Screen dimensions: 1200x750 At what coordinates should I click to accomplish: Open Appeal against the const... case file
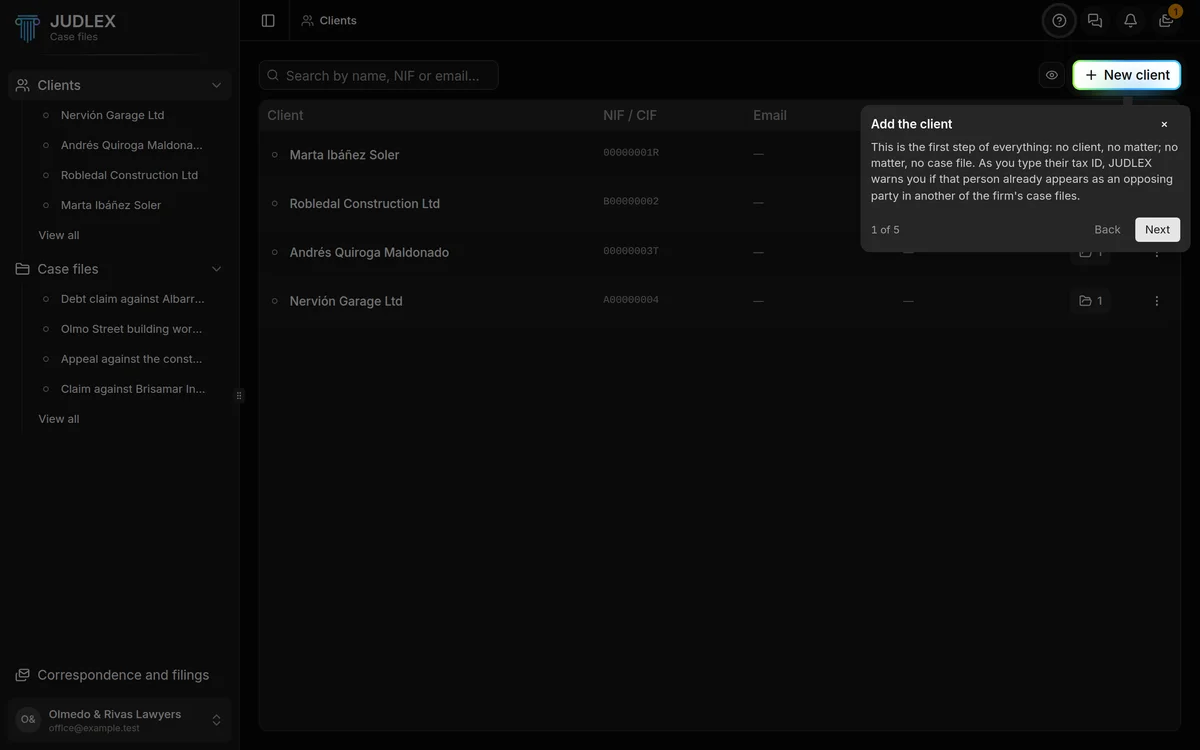tap(131, 359)
